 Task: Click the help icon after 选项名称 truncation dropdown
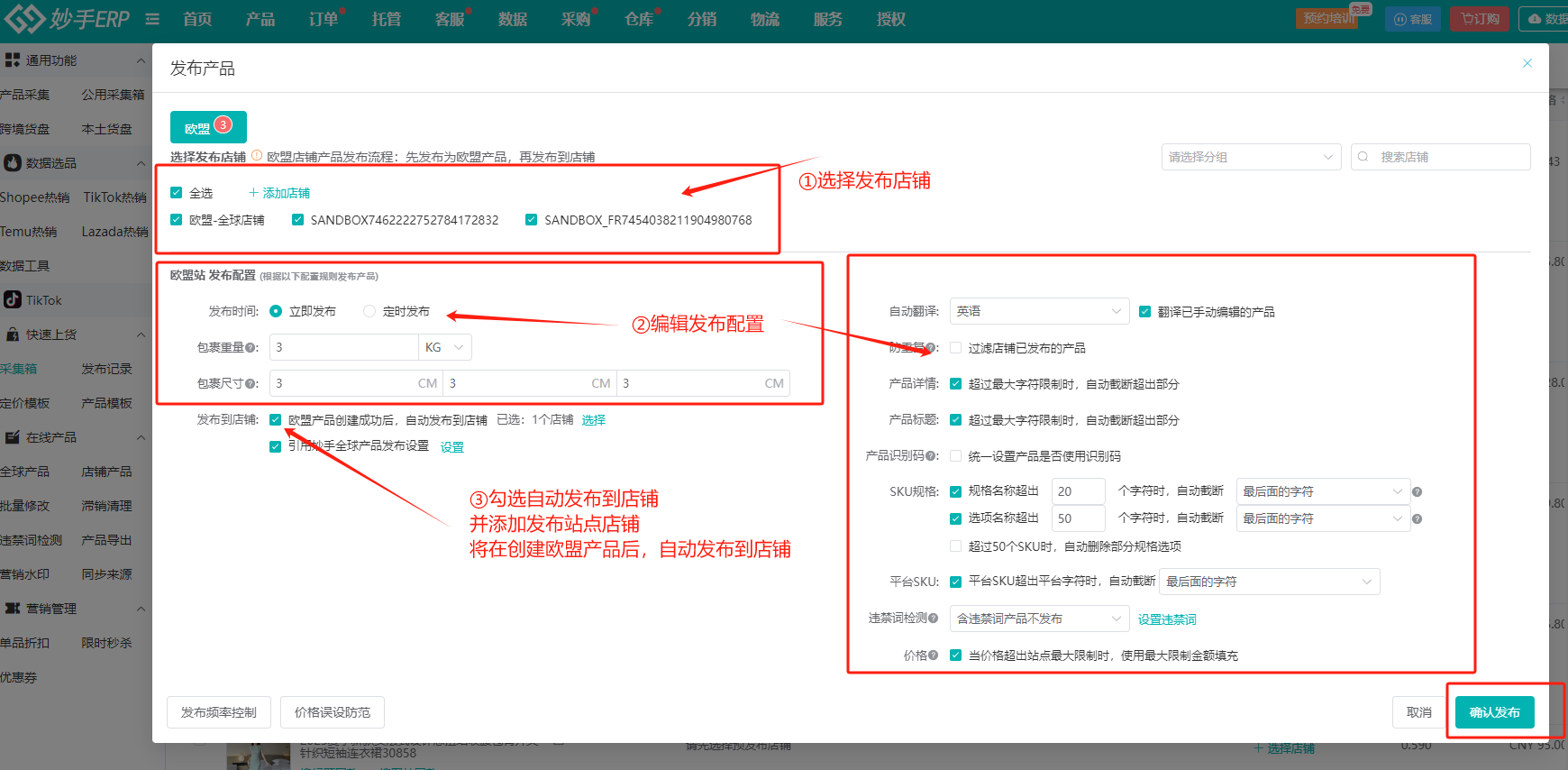(x=1417, y=518)
